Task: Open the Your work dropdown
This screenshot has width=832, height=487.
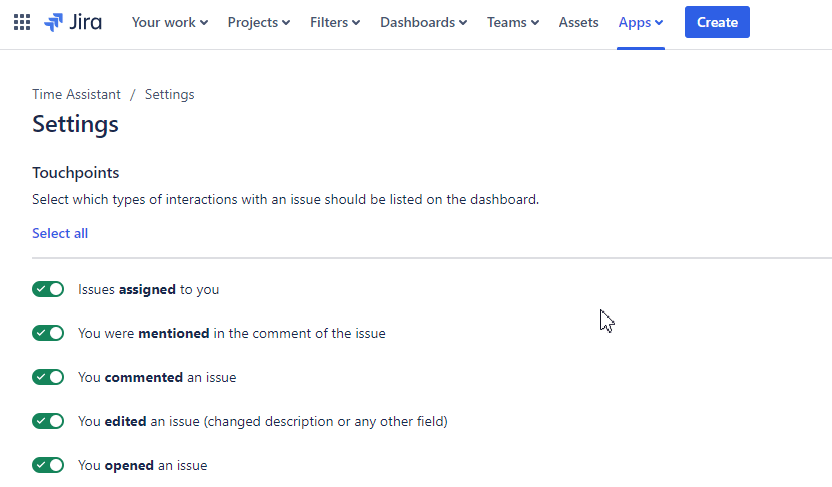Action: coord(170,22)
